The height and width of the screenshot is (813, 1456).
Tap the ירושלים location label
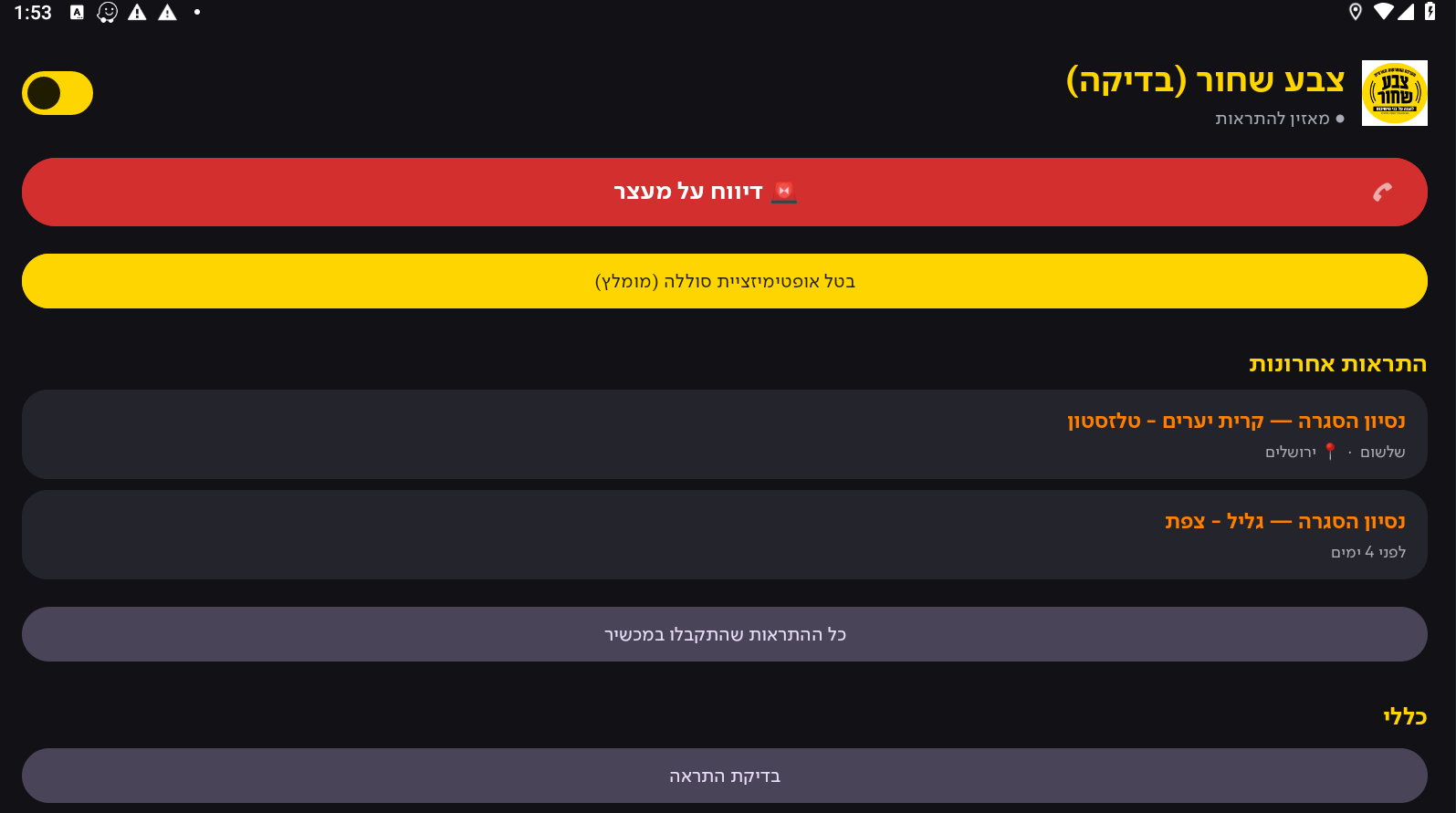(1291, 452)
